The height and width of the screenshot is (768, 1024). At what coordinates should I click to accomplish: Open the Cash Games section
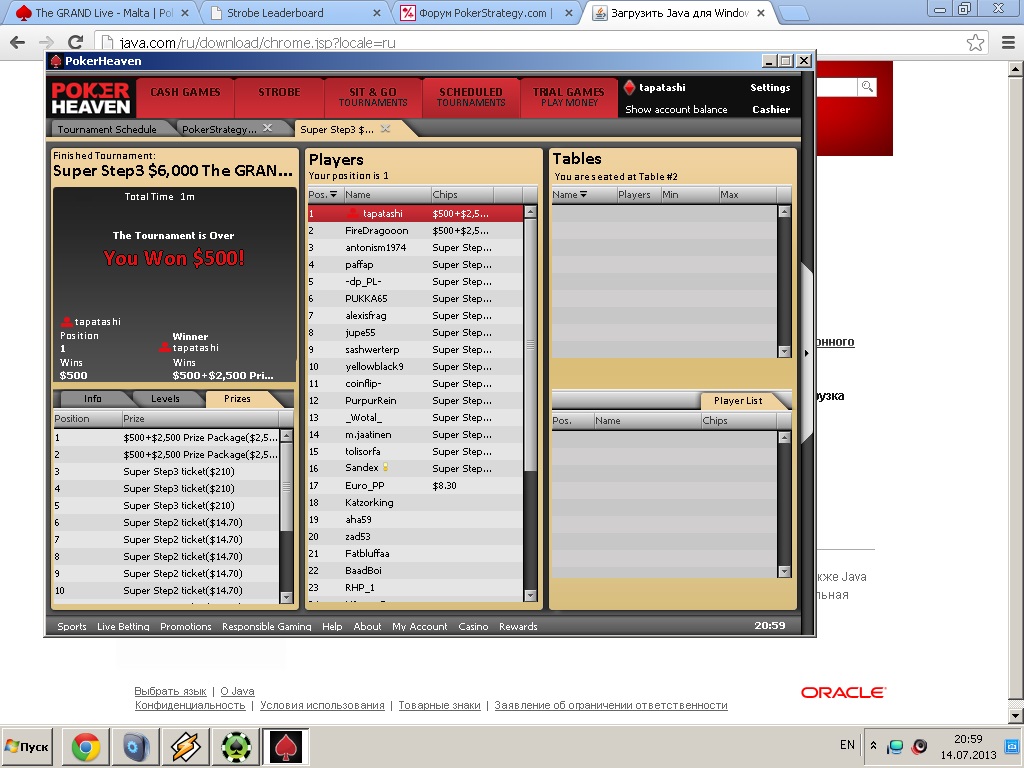185,93
